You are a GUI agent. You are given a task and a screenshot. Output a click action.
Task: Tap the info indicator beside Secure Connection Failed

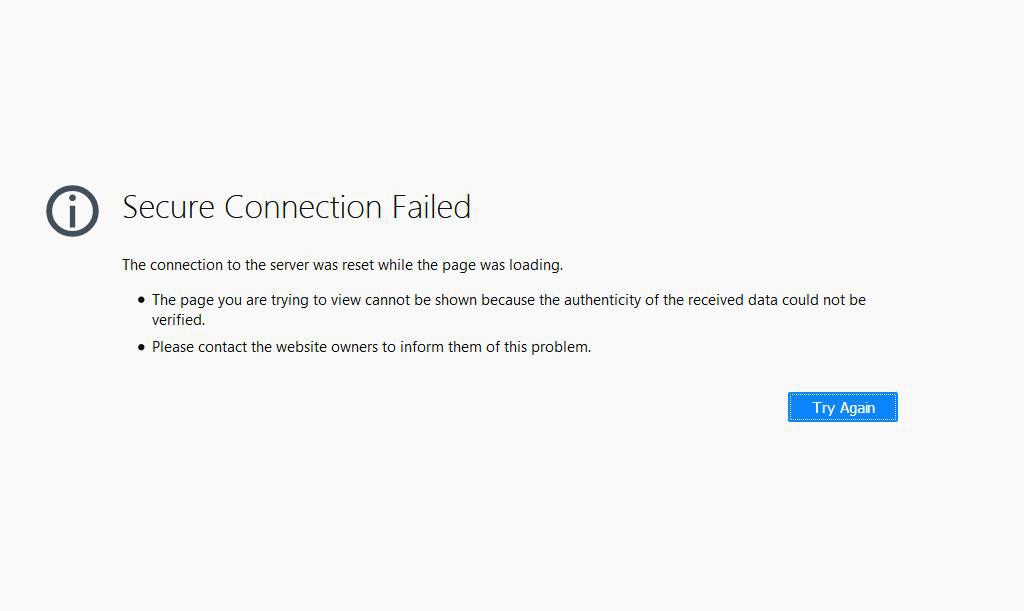pos(72,211)
